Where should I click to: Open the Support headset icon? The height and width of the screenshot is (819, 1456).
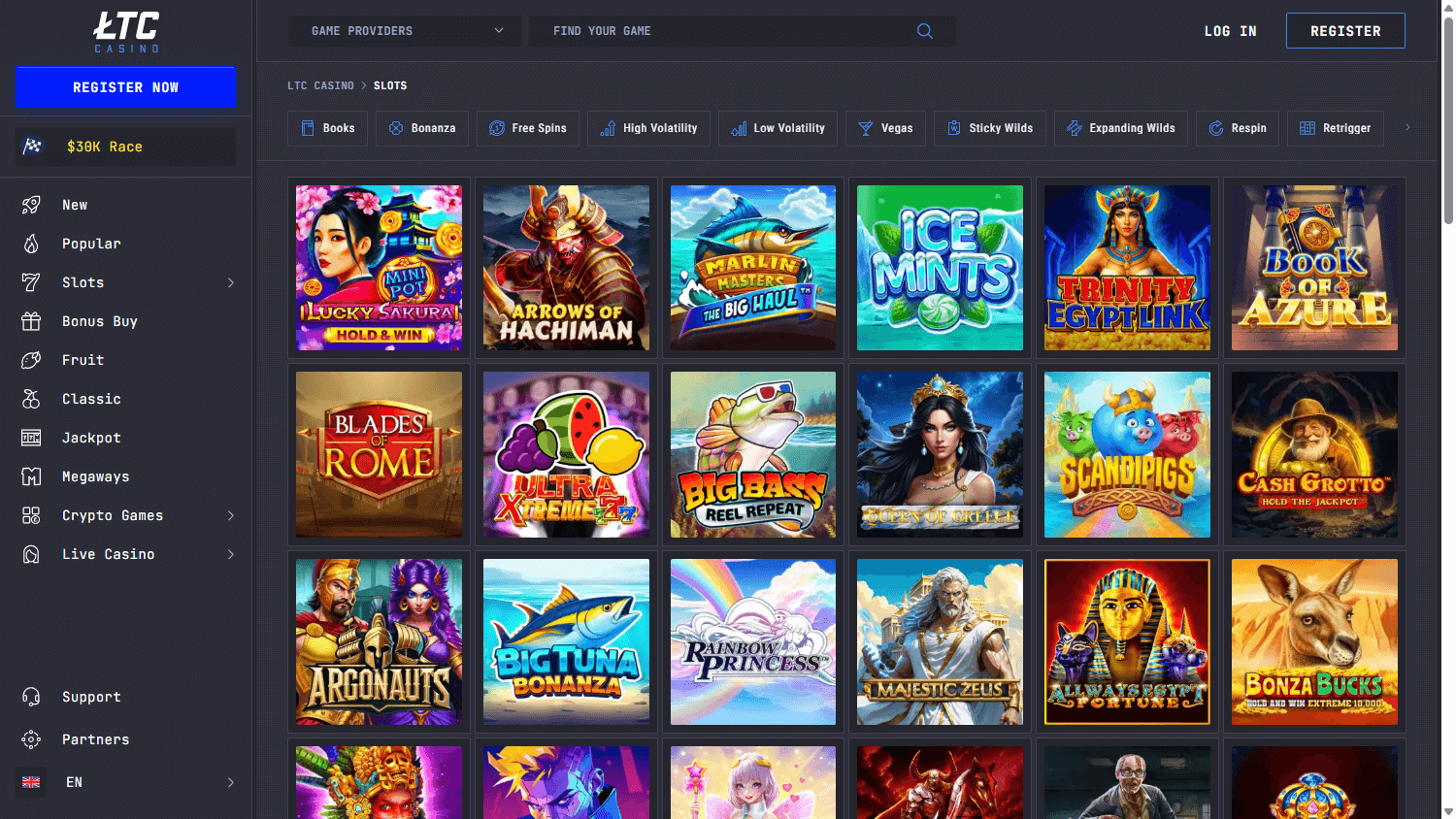[x=32, y=696]
